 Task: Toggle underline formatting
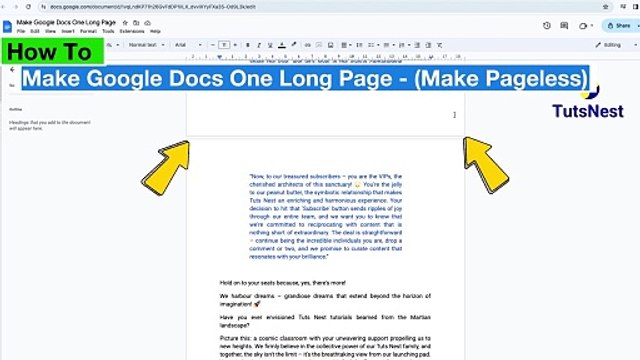[x=270, y=45]
